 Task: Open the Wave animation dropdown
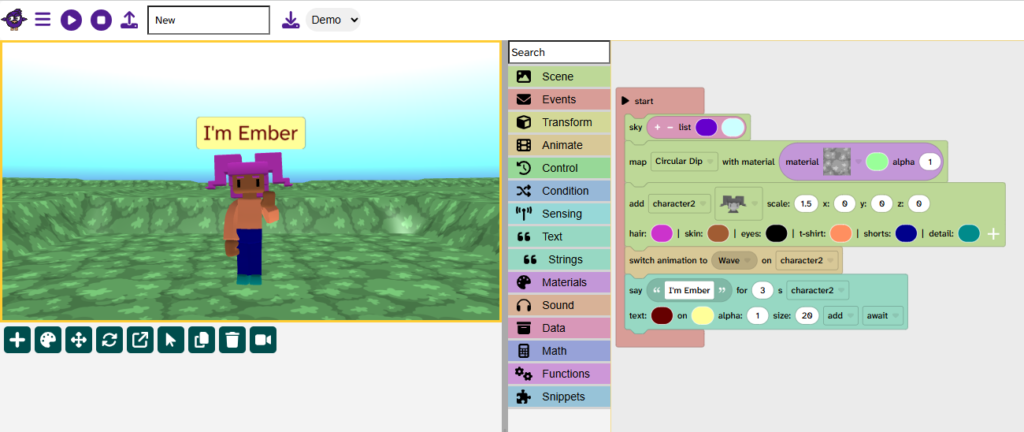click(x=735, y=260)
